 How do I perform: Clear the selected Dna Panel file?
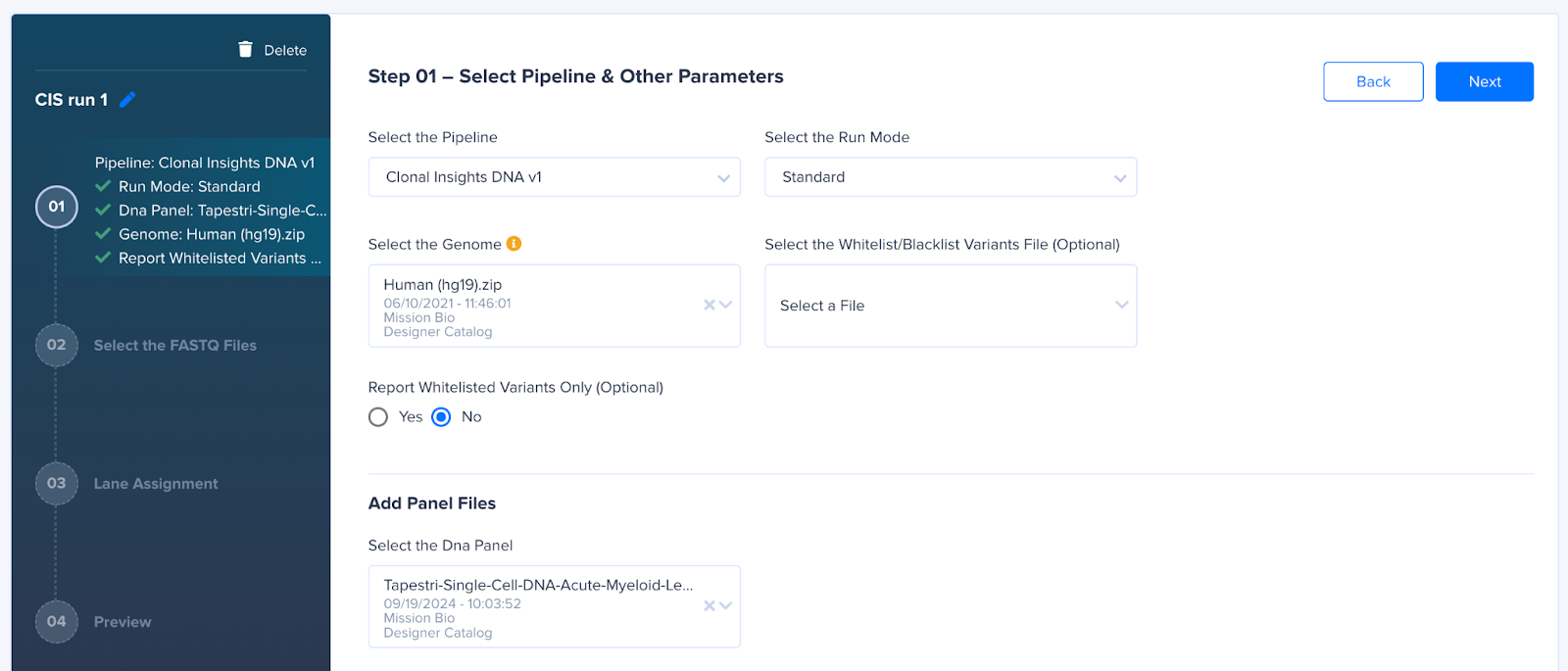[x=710, y=605]
